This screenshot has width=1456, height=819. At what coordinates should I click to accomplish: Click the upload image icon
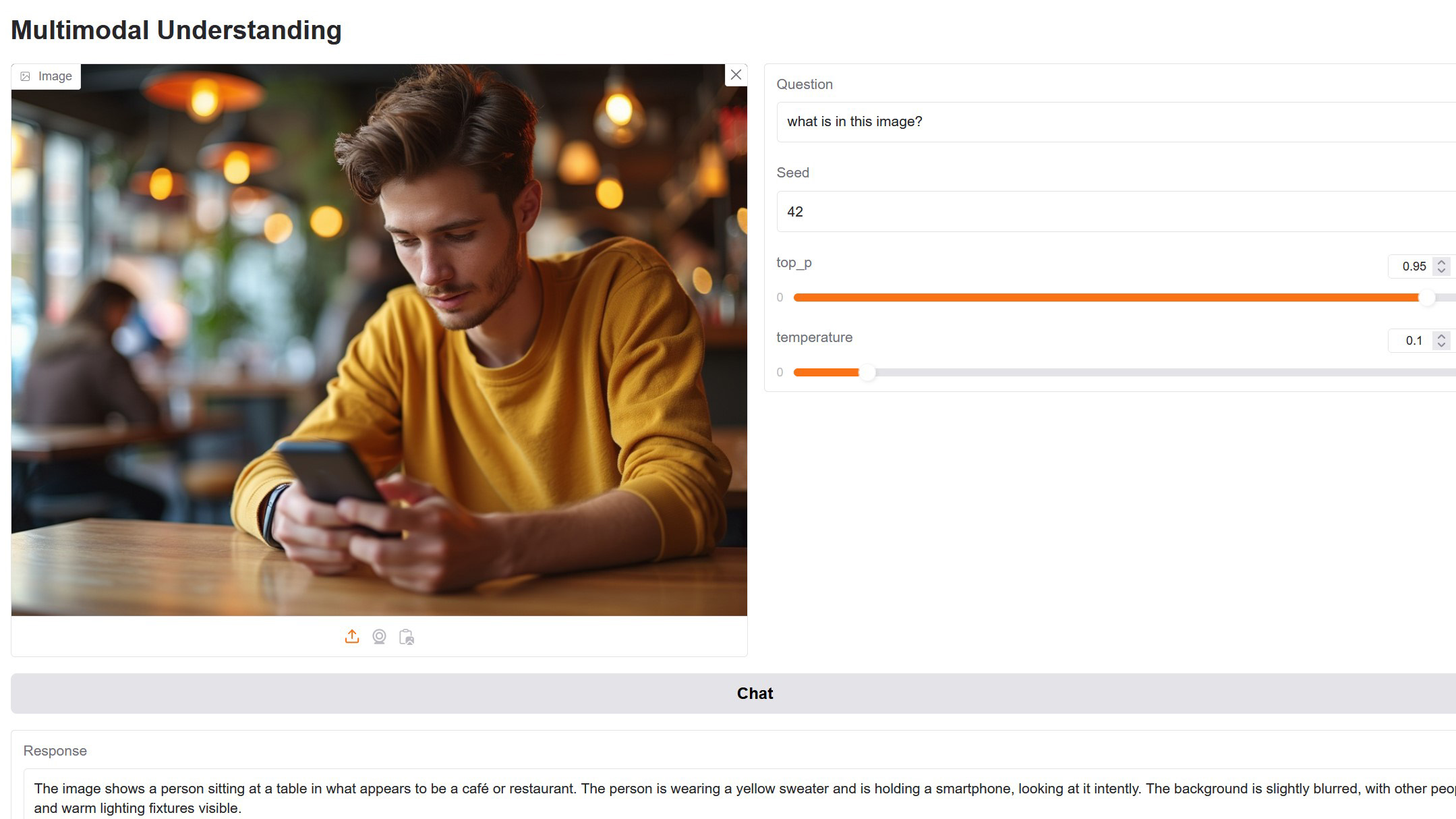click(x=352, y=637)
